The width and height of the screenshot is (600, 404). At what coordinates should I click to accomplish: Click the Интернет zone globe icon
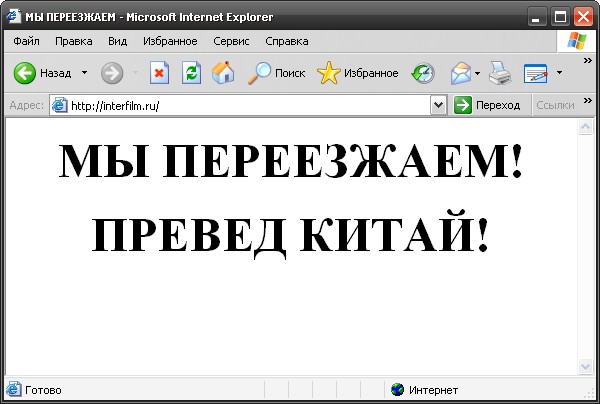pyautogui.click(x=398, y=390)
